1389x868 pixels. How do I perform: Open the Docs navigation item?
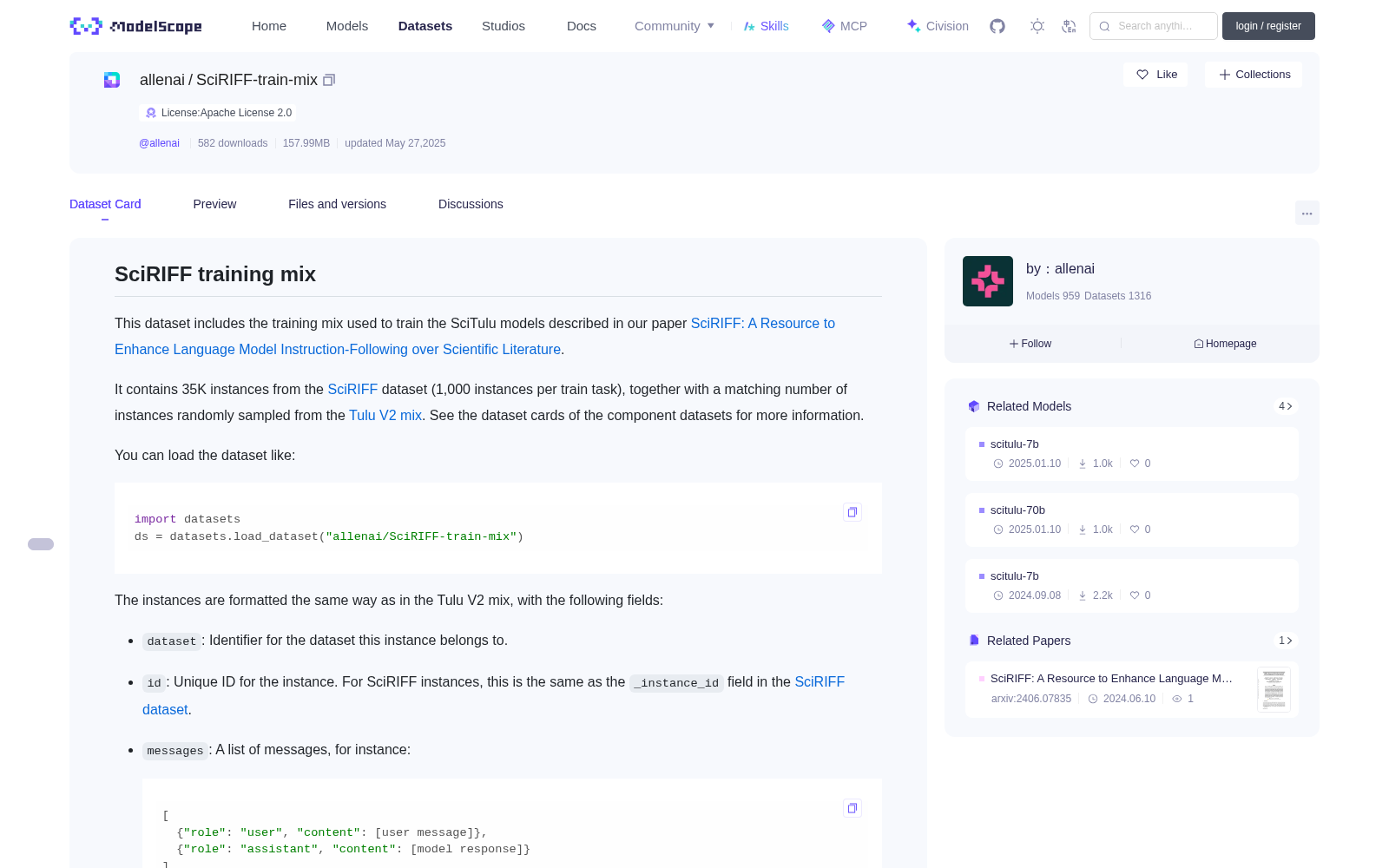582,26
